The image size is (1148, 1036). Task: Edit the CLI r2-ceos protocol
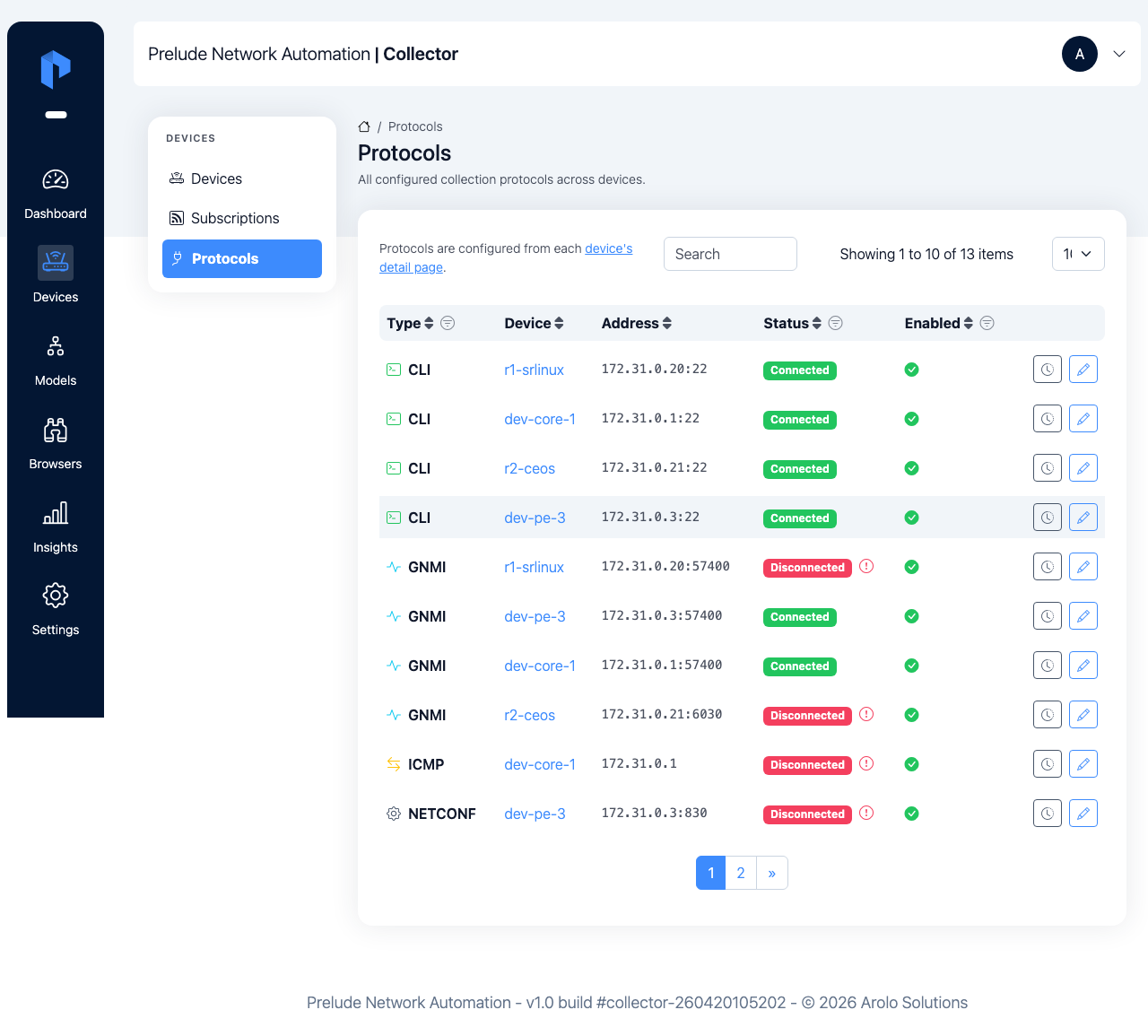[1083, 468]
